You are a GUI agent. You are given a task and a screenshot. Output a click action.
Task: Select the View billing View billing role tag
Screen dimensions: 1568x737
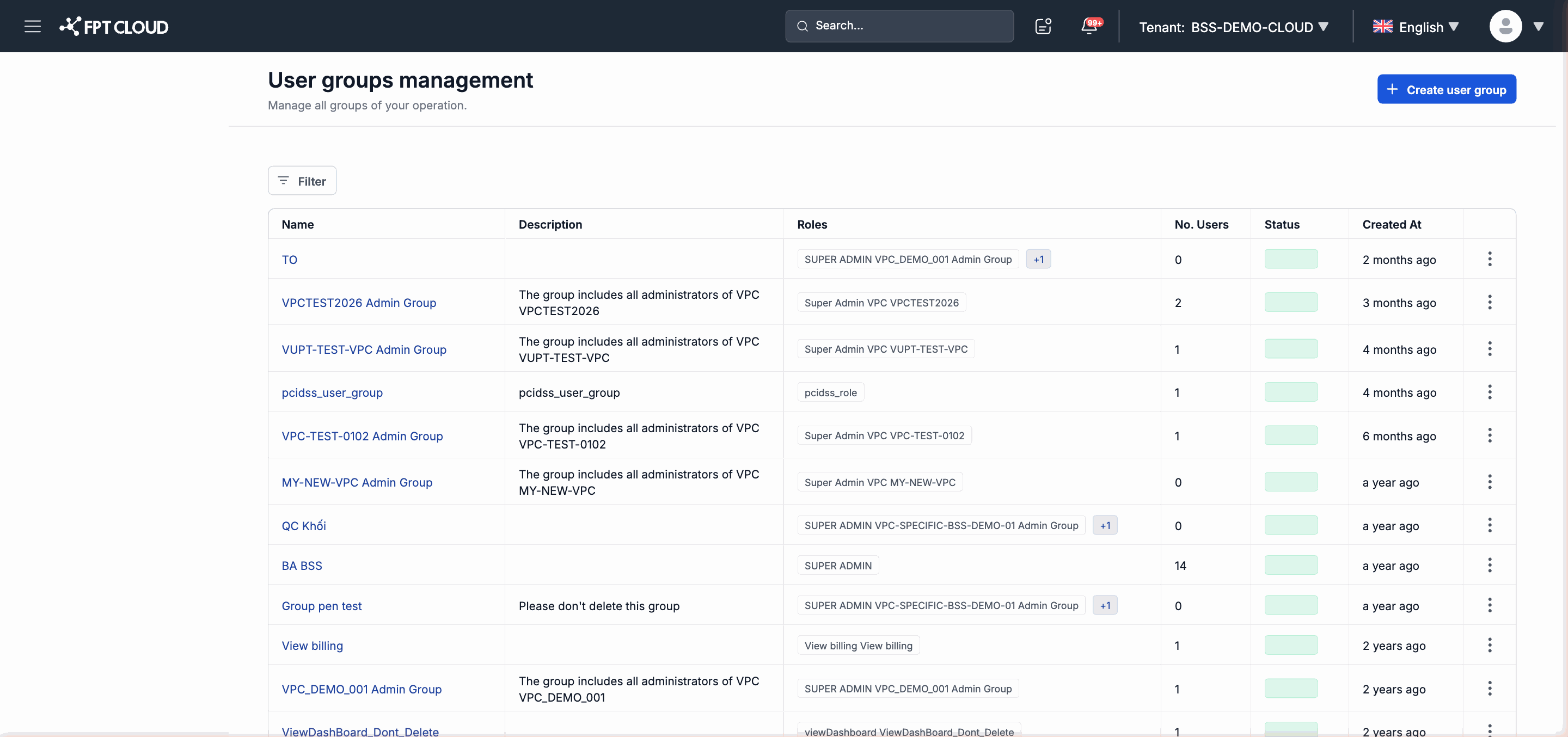click(x=858, y=646)
